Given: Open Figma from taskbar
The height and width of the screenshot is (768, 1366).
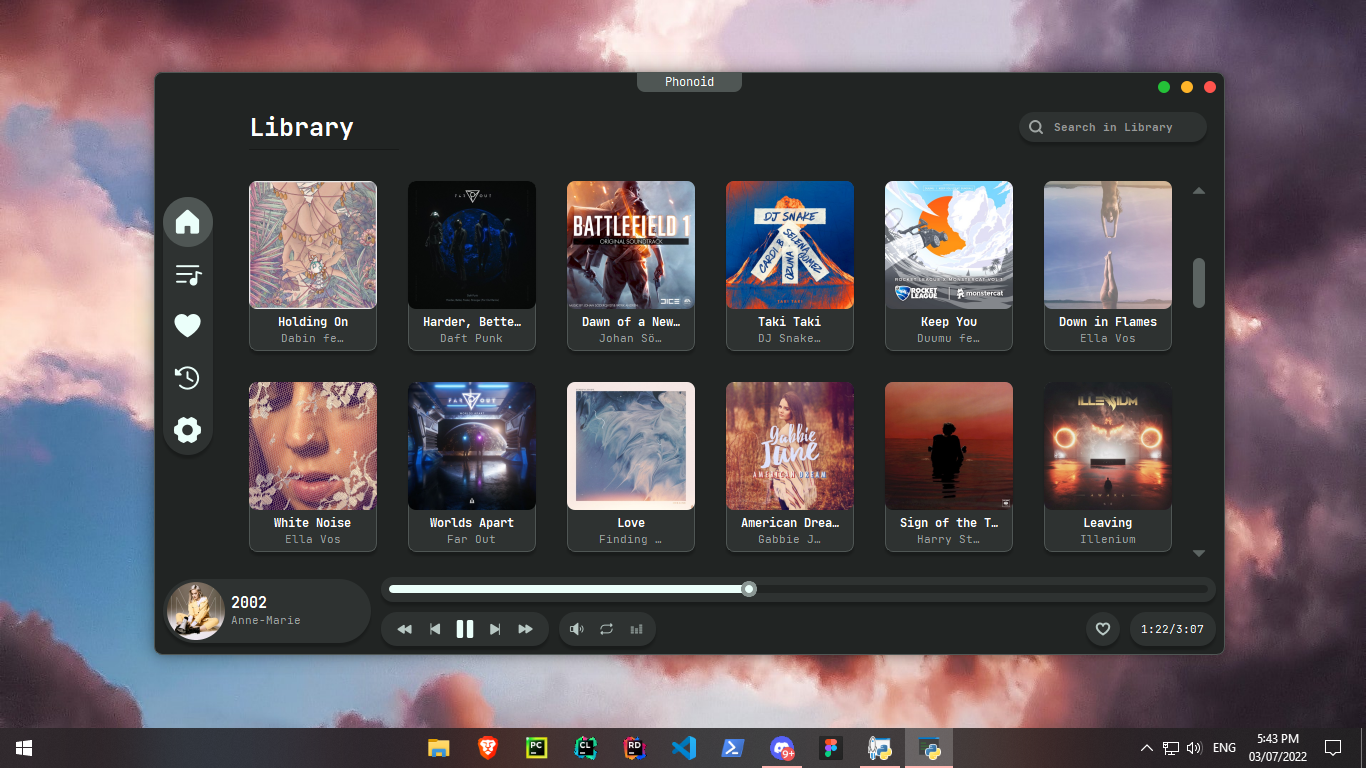Looking at the screenshot, I should pyautogui.click(x=831, y=748).
